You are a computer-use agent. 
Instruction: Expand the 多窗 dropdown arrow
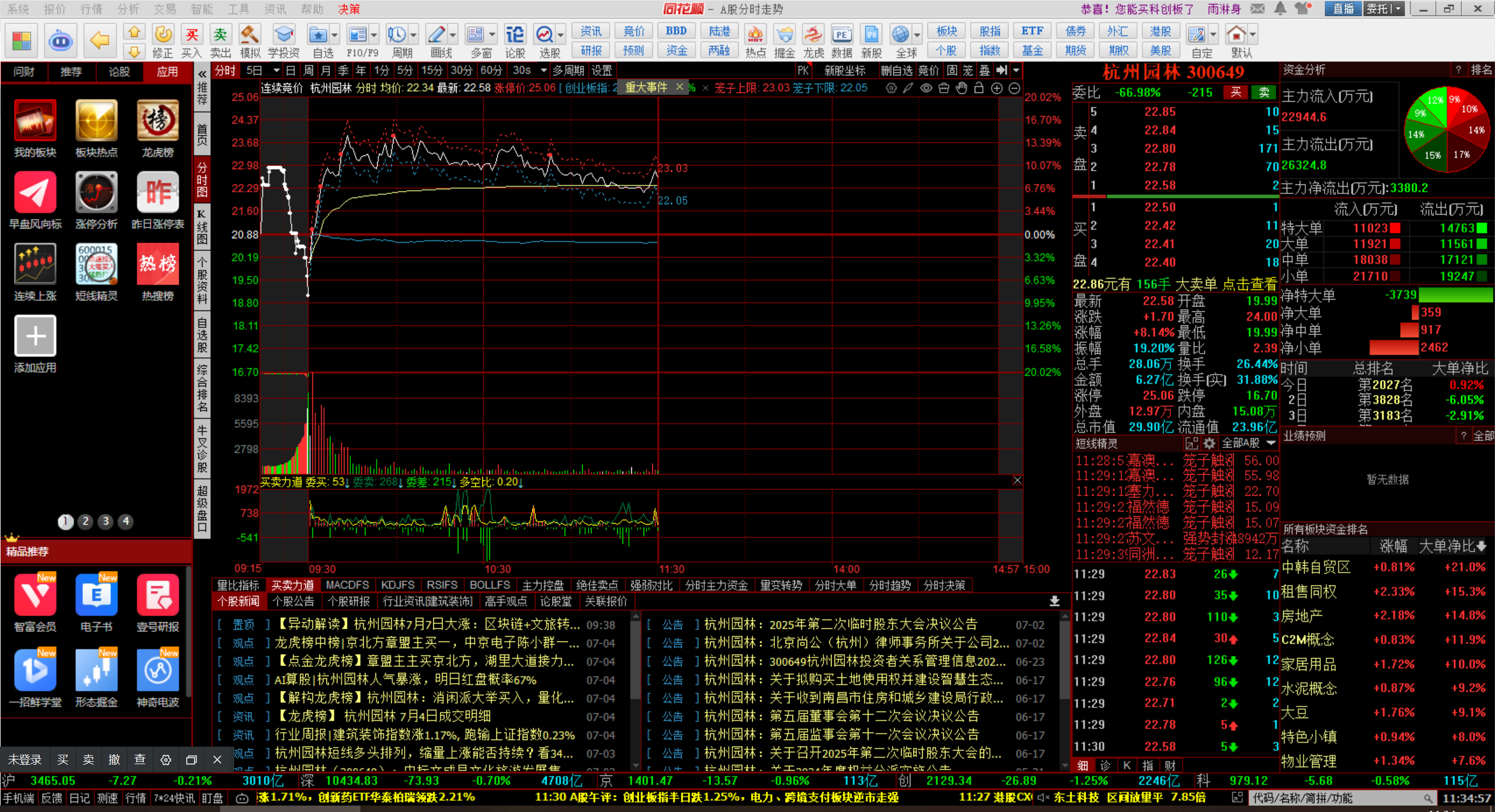(x=492, y=35)
